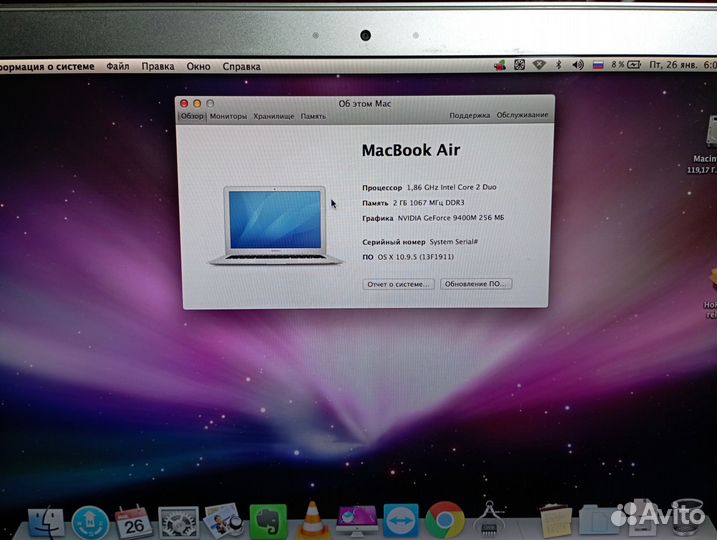Open System Preferences gear icon in dock
717x540 pixels.
click(x=178, y=523)
